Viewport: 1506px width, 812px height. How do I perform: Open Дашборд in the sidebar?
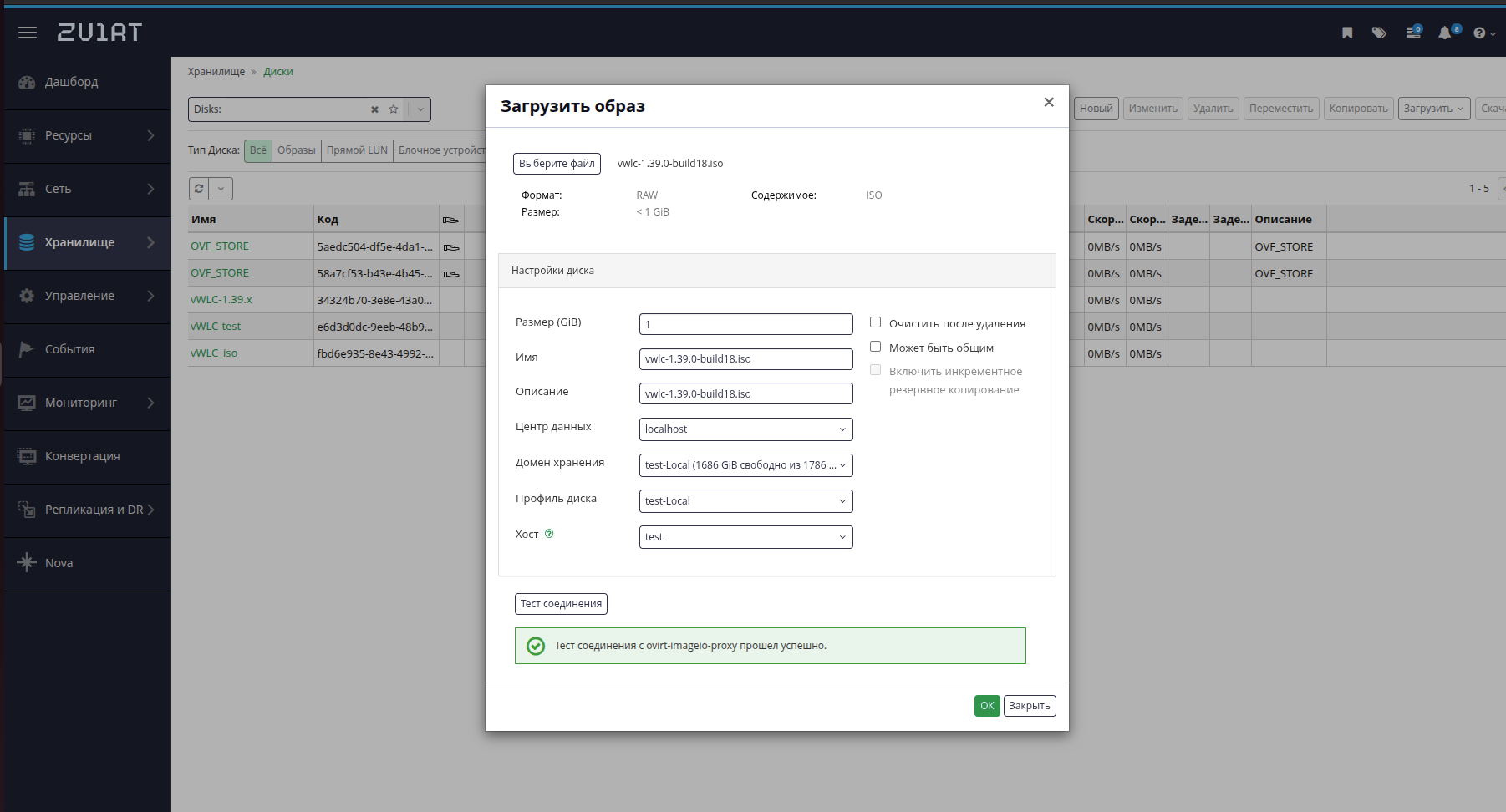[x=87, y=82]
